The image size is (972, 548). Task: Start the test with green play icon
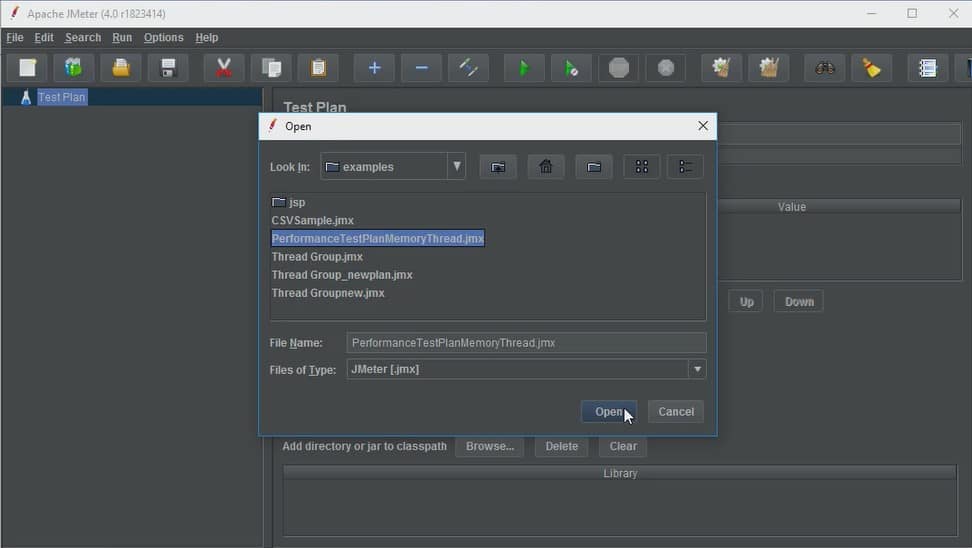[x=524, y=68]
